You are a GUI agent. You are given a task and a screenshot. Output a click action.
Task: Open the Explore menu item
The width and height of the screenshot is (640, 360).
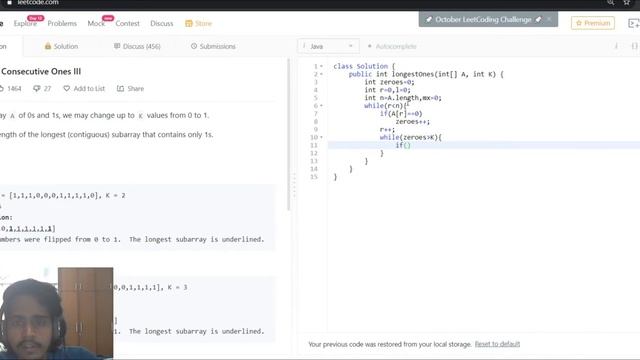tap(25, 24)
